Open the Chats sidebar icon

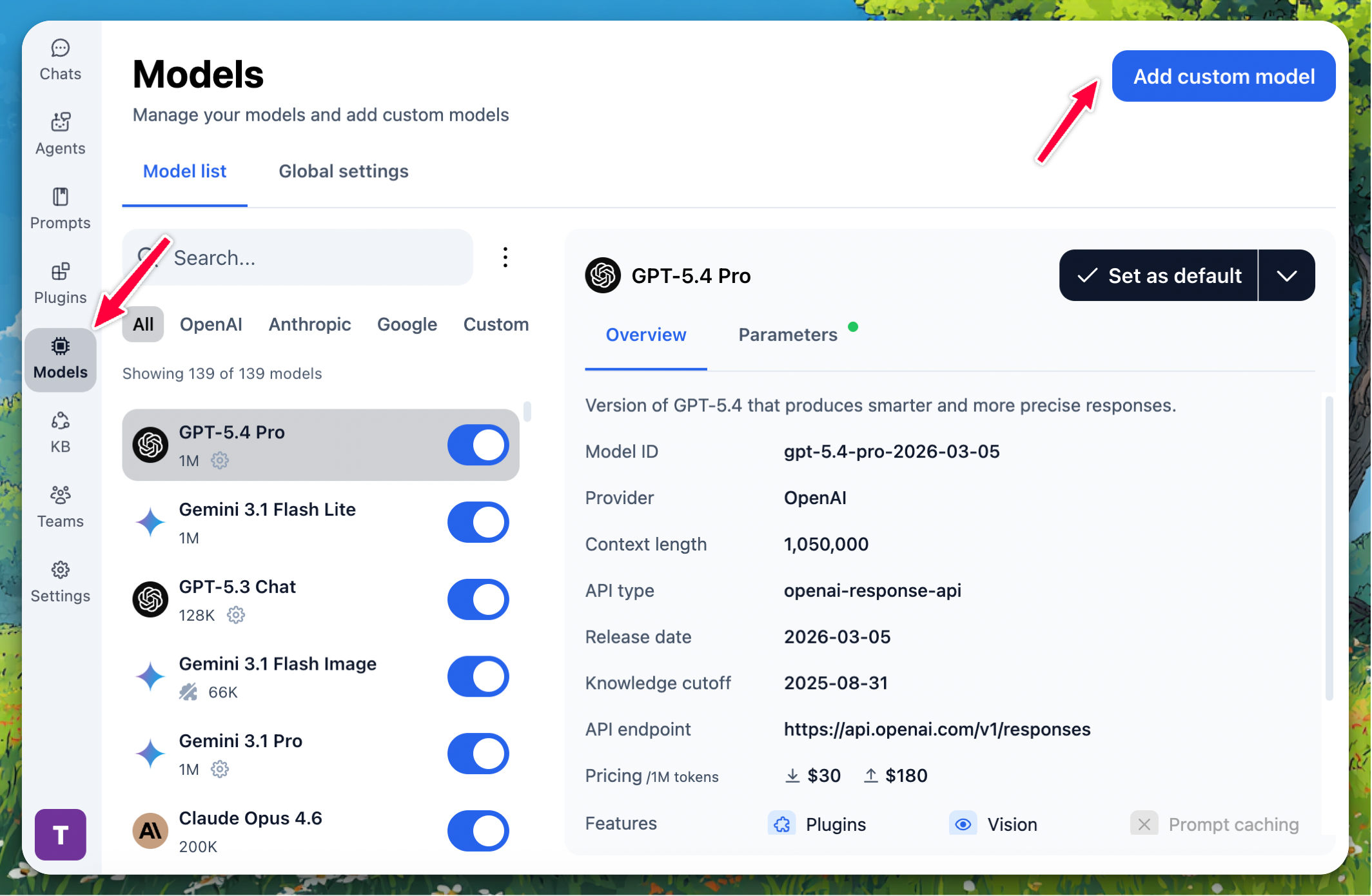(x=60, y=60)
